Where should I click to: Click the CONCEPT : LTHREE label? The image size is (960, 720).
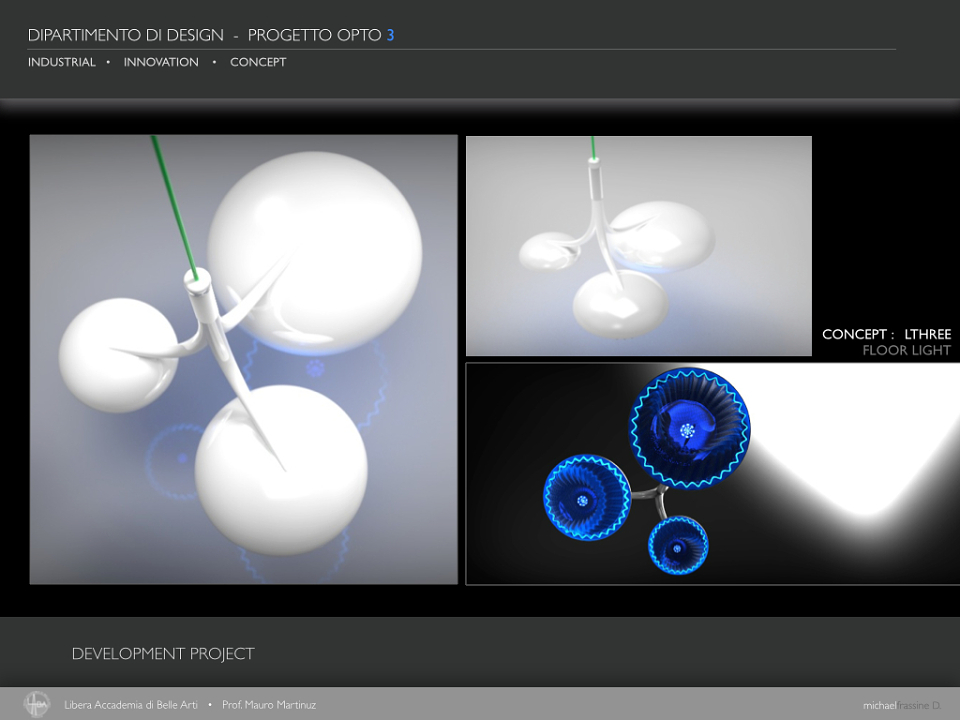[x=887, y=334]
